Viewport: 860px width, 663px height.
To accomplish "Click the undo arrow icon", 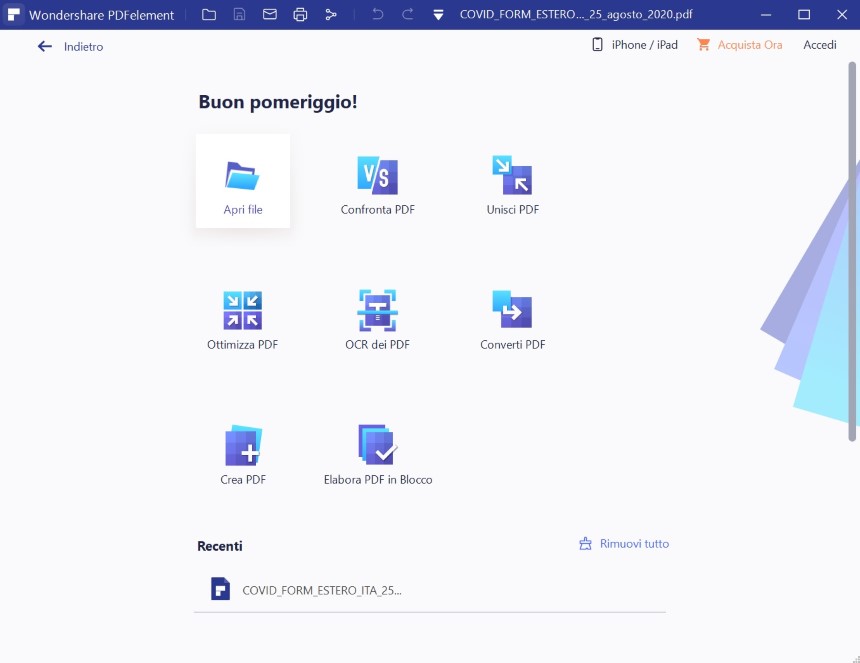I will point(377,15).
